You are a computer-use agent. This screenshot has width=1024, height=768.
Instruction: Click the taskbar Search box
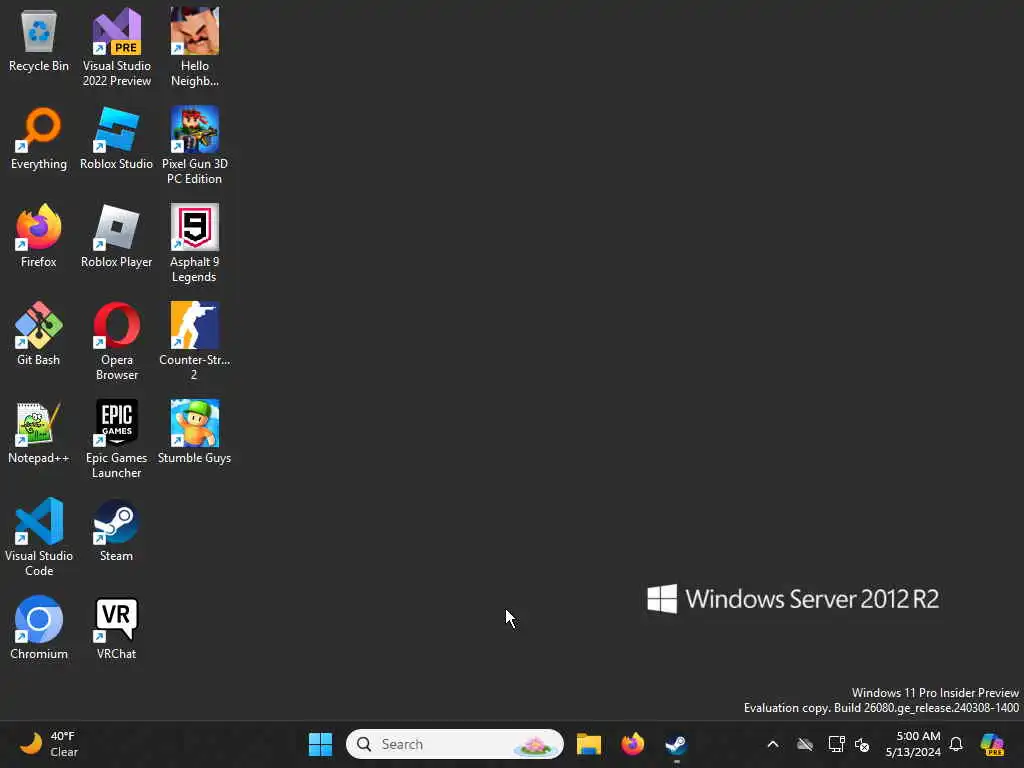coord(455,744)
